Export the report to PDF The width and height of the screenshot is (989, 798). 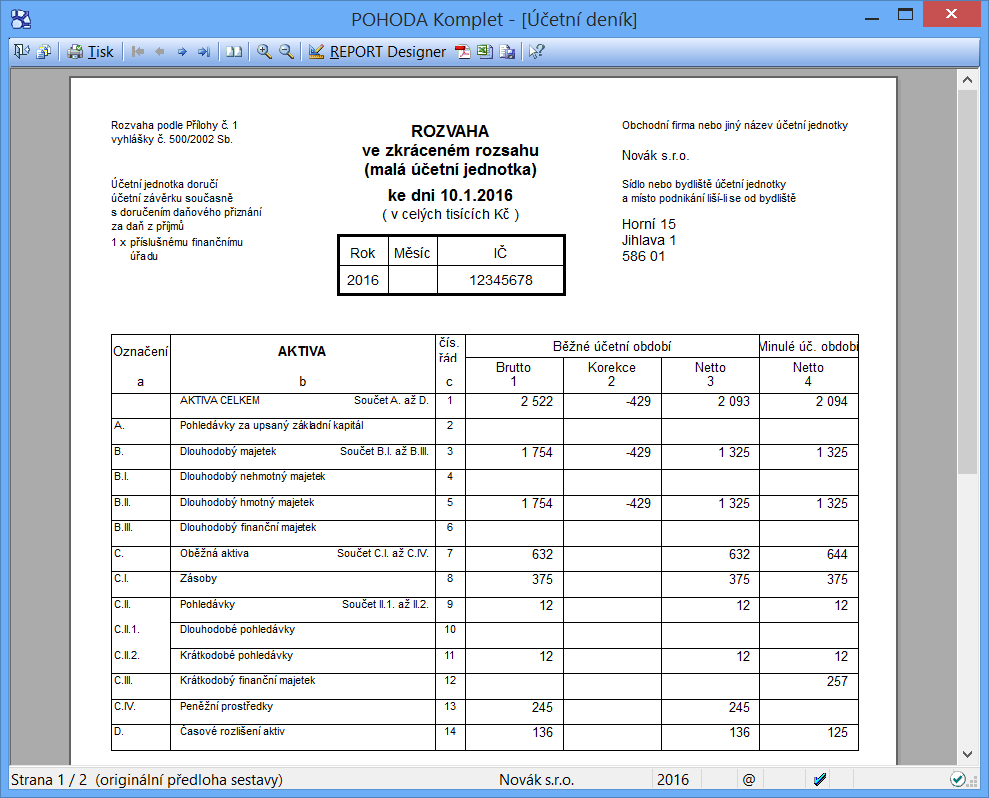coord(463,52)
